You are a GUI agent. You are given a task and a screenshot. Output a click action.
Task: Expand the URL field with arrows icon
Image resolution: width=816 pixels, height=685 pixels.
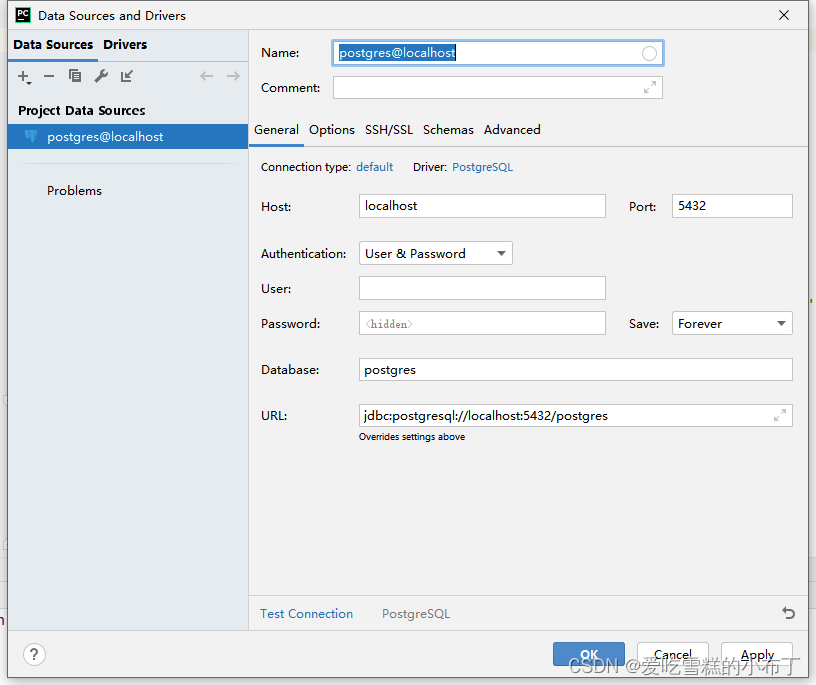(x=780, y=415)
